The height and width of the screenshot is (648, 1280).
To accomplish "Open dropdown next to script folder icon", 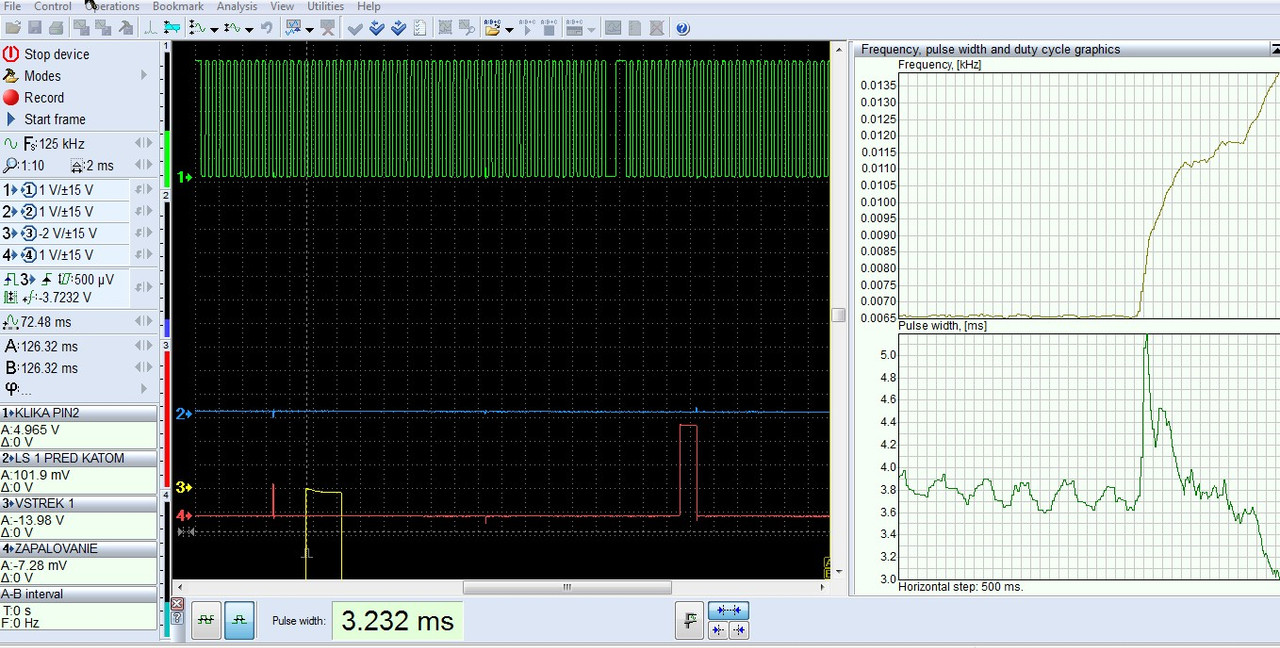I will click(509, 29).
